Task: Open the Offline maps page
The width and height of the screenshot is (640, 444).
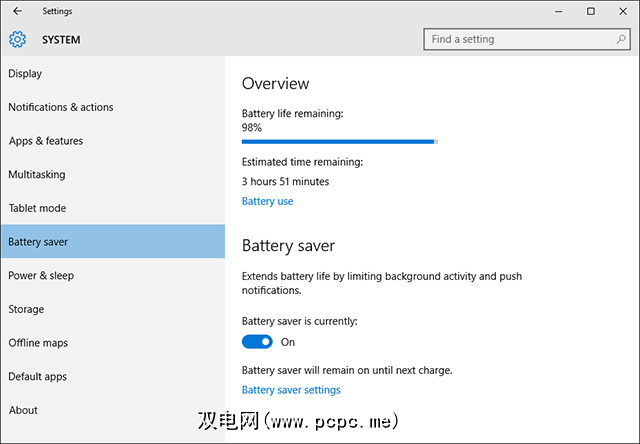Action: [x=38, y=343]
